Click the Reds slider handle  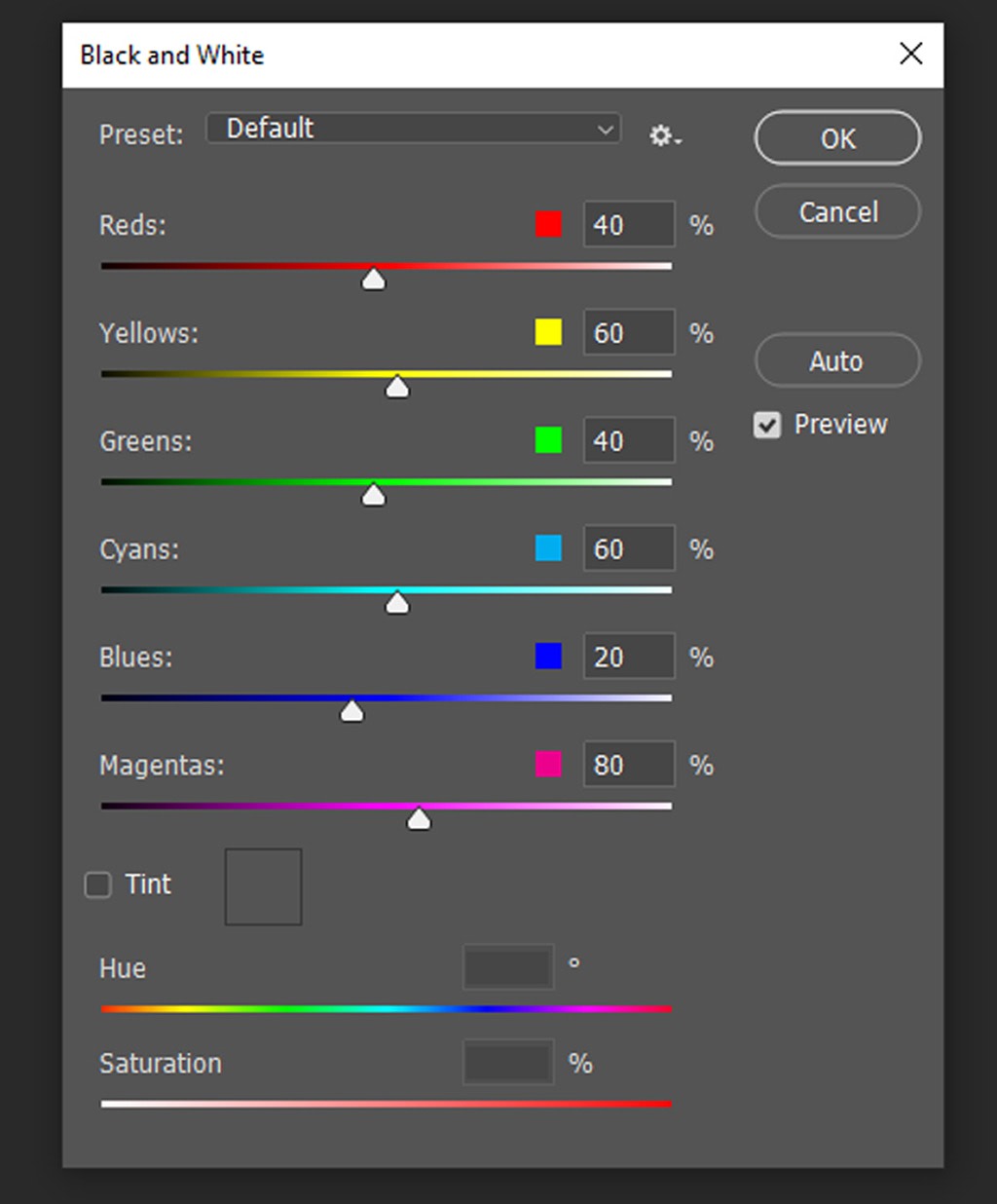(373, 281)
